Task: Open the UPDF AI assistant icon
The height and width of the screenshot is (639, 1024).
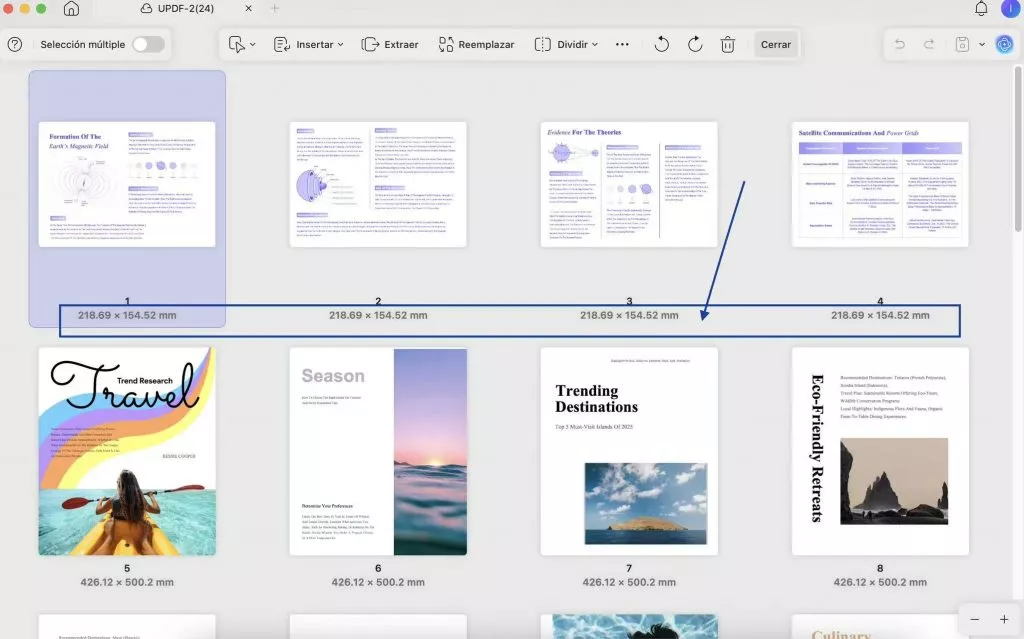Action: [1004, 44]
